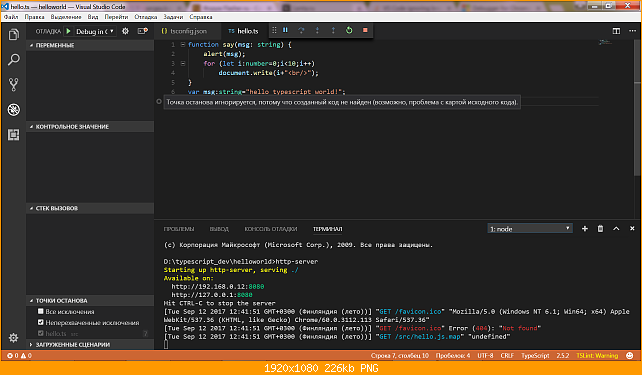Show the Problems panel tab
This screenshot has height=375, width=642.
[x=179, y=229]
